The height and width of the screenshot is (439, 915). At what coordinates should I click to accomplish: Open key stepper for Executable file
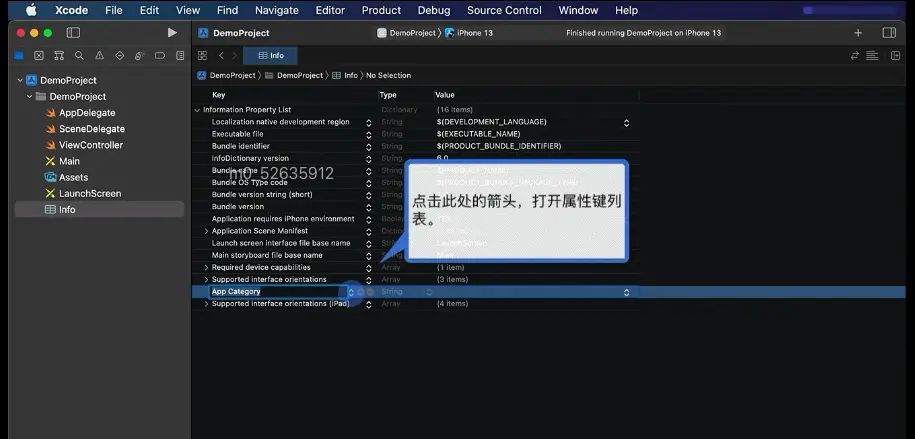click(x=369, y=134)
